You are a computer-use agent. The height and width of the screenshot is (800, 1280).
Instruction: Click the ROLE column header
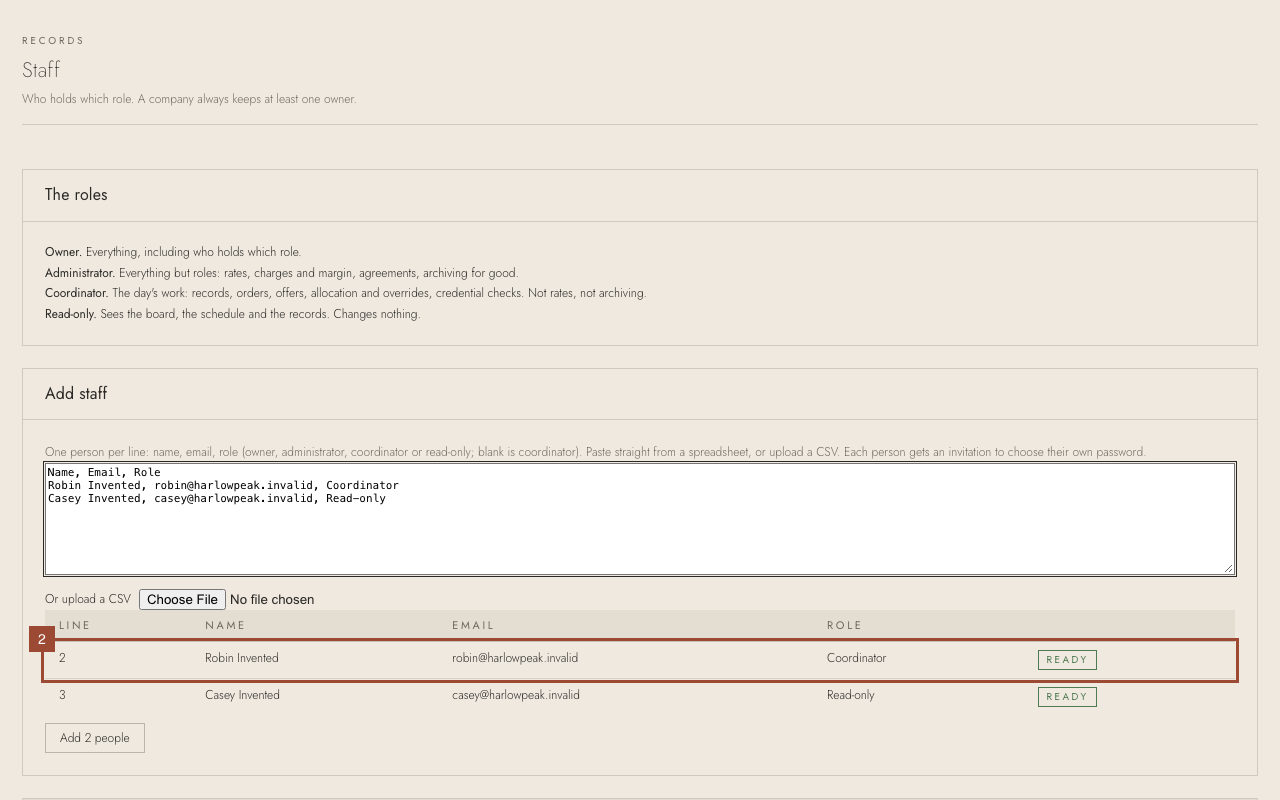844,625
